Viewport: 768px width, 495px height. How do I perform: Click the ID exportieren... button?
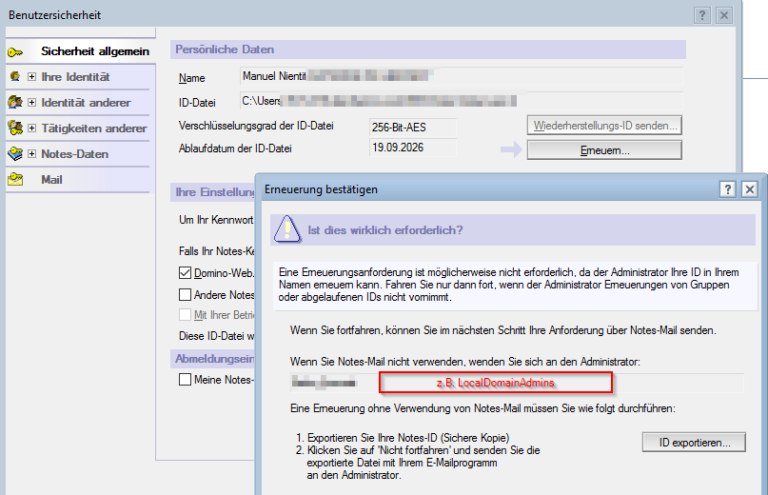694,442
